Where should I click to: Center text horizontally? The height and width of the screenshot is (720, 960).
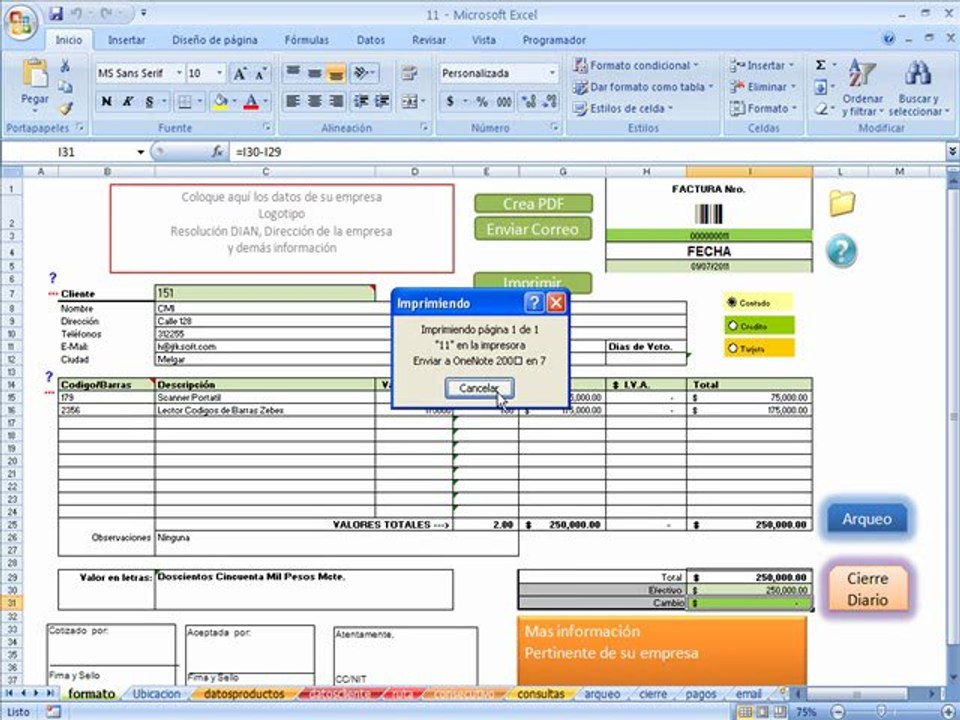point(314,101)
